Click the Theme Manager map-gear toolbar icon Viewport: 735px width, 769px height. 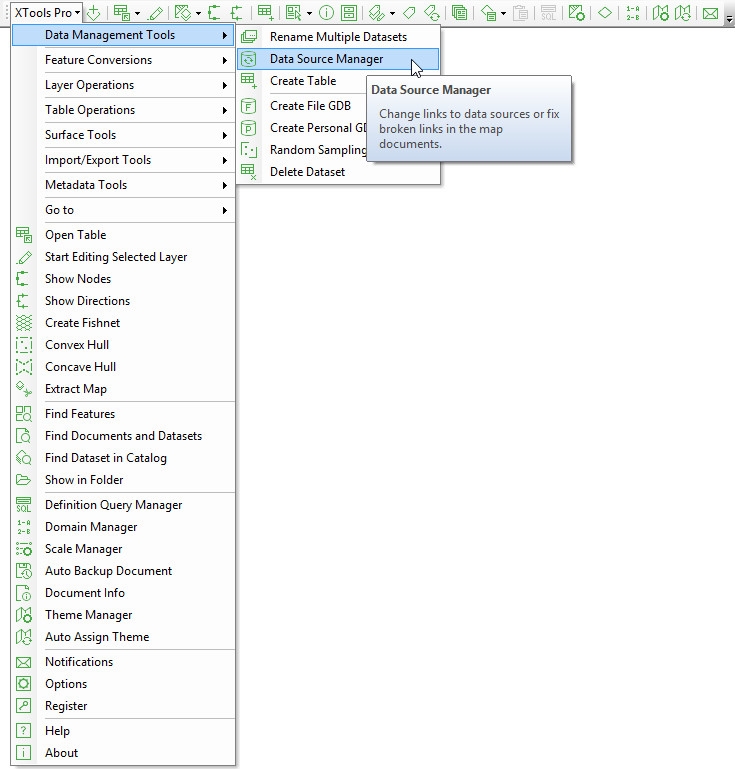pos(660,13)
